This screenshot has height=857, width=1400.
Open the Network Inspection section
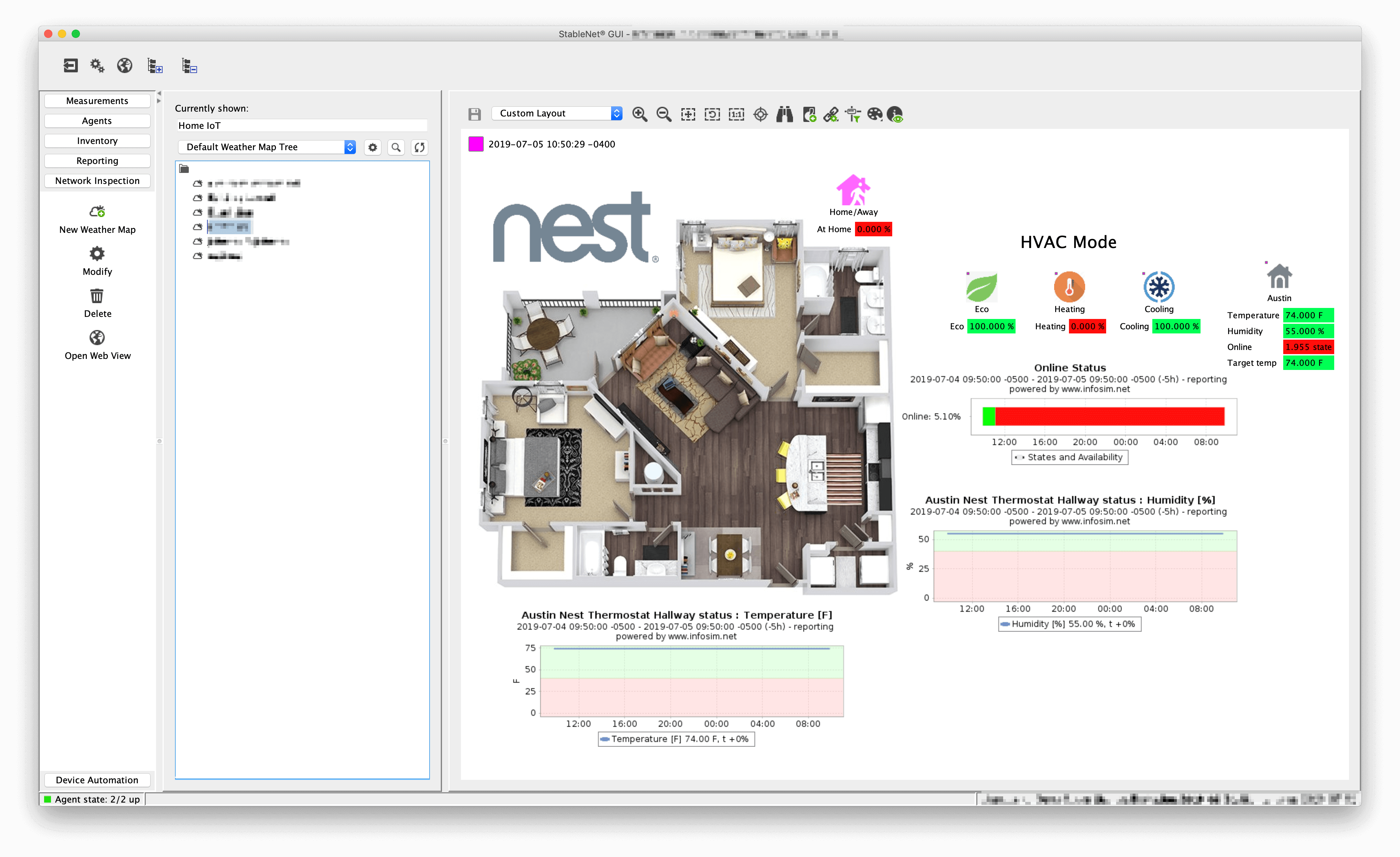(x=97, y=181)
